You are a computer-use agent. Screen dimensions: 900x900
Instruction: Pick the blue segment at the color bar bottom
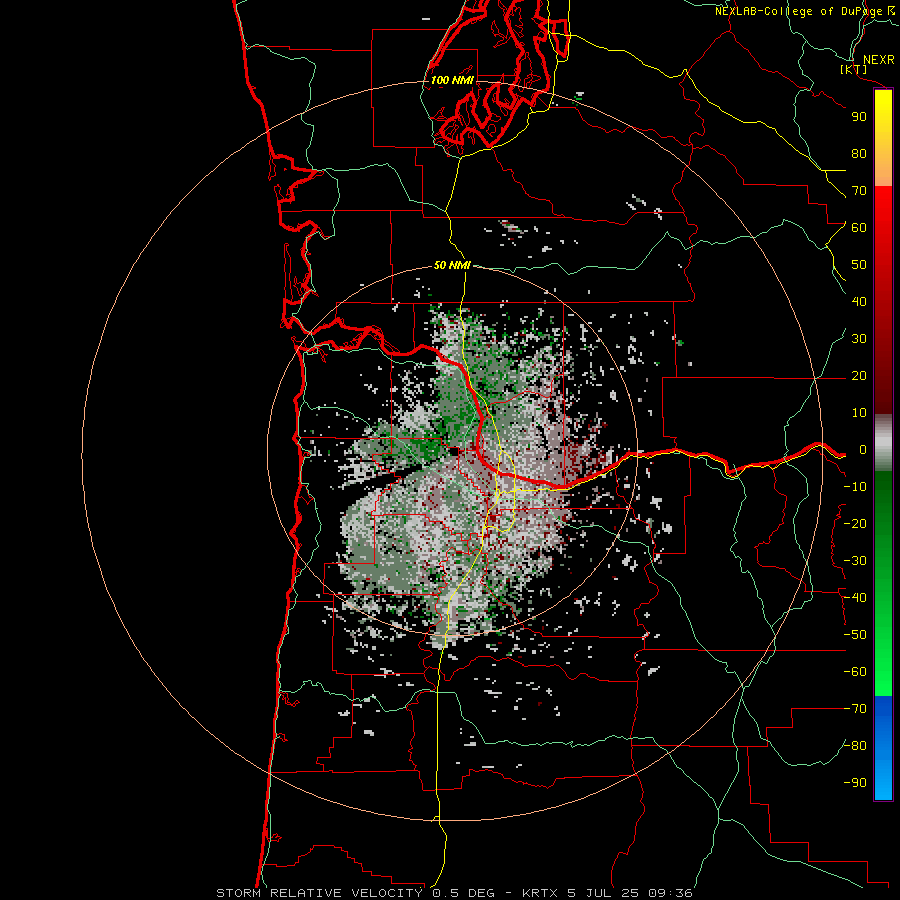(x=883, y=748)
